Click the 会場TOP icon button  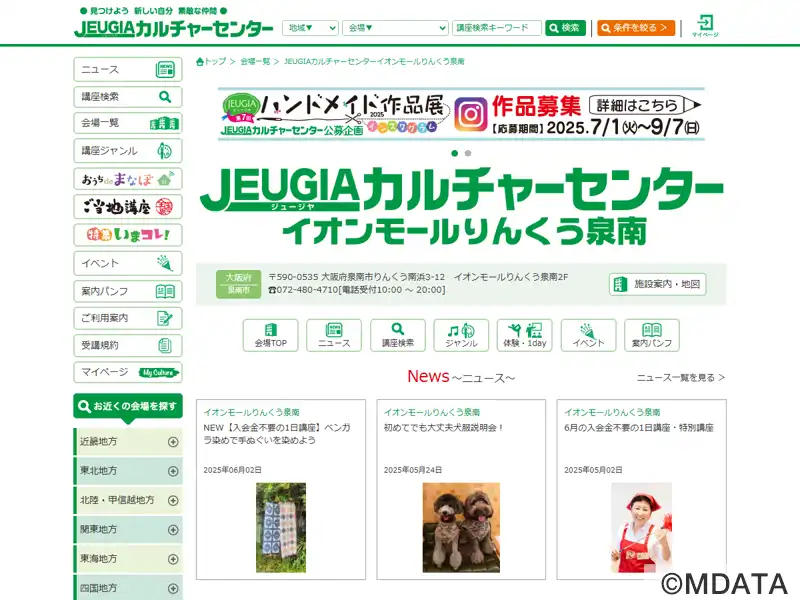click(x=270, y=335)
